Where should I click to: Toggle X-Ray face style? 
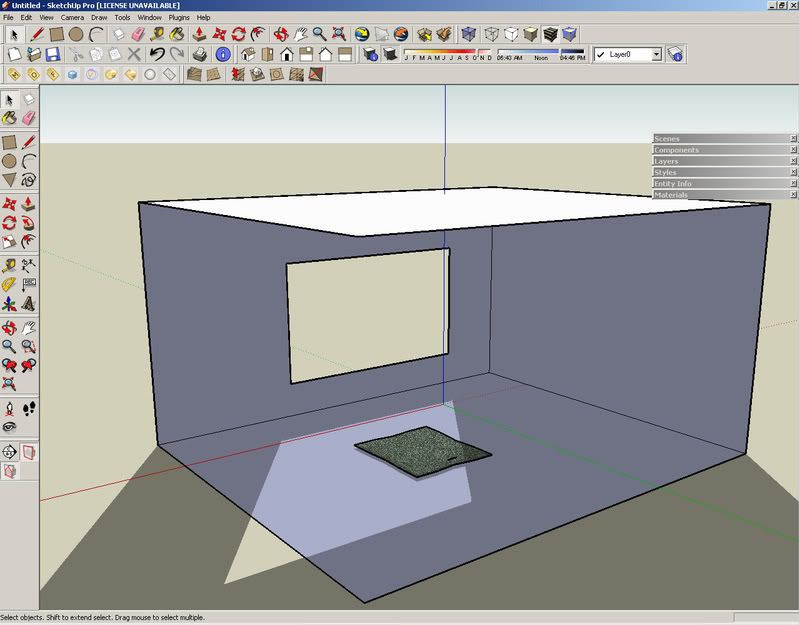click(468, 34)
